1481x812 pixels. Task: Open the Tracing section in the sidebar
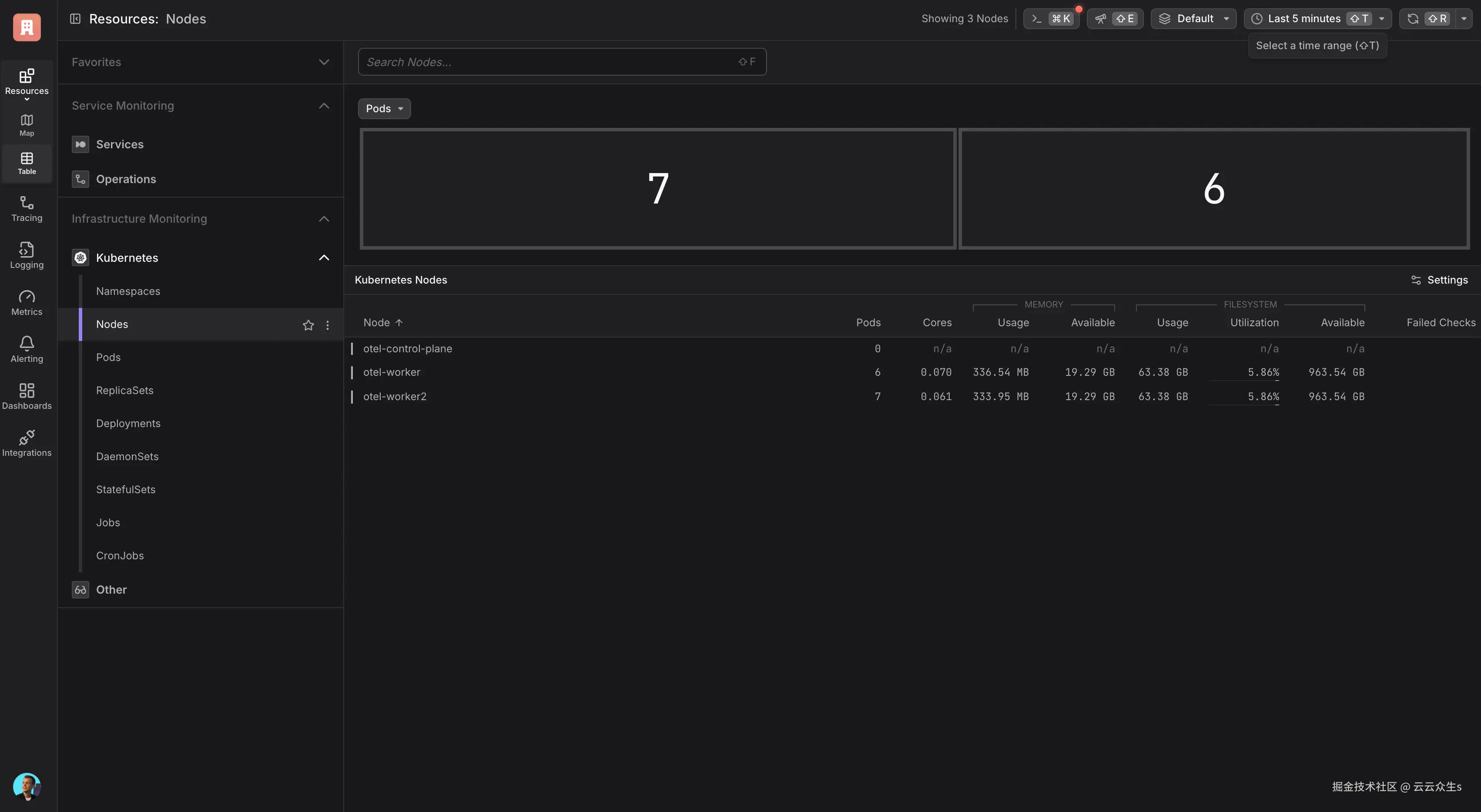[27, 209]
